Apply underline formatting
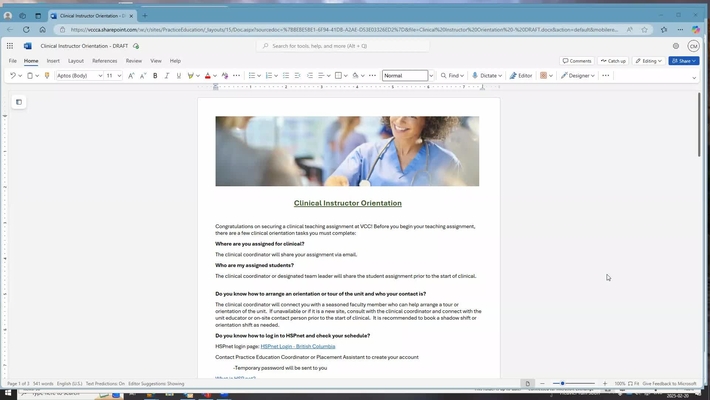 coord(179,76)
